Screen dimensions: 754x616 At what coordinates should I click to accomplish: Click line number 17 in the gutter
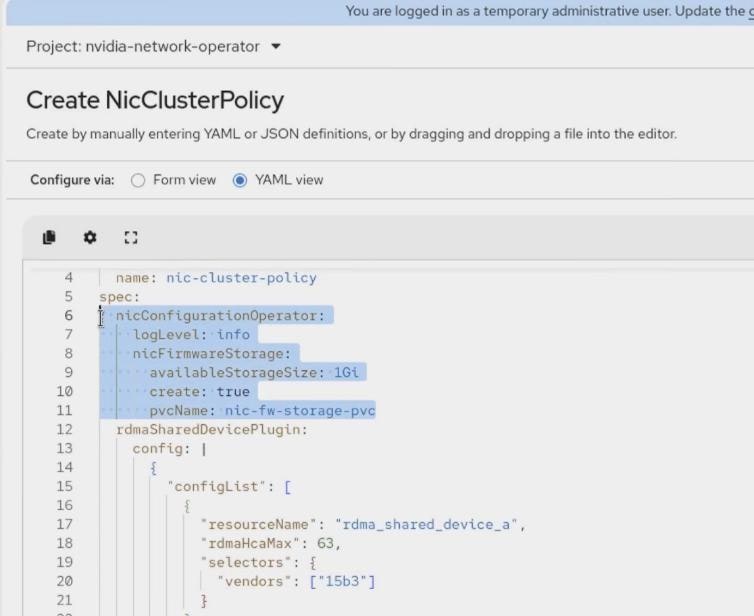(x=64, y=524)
